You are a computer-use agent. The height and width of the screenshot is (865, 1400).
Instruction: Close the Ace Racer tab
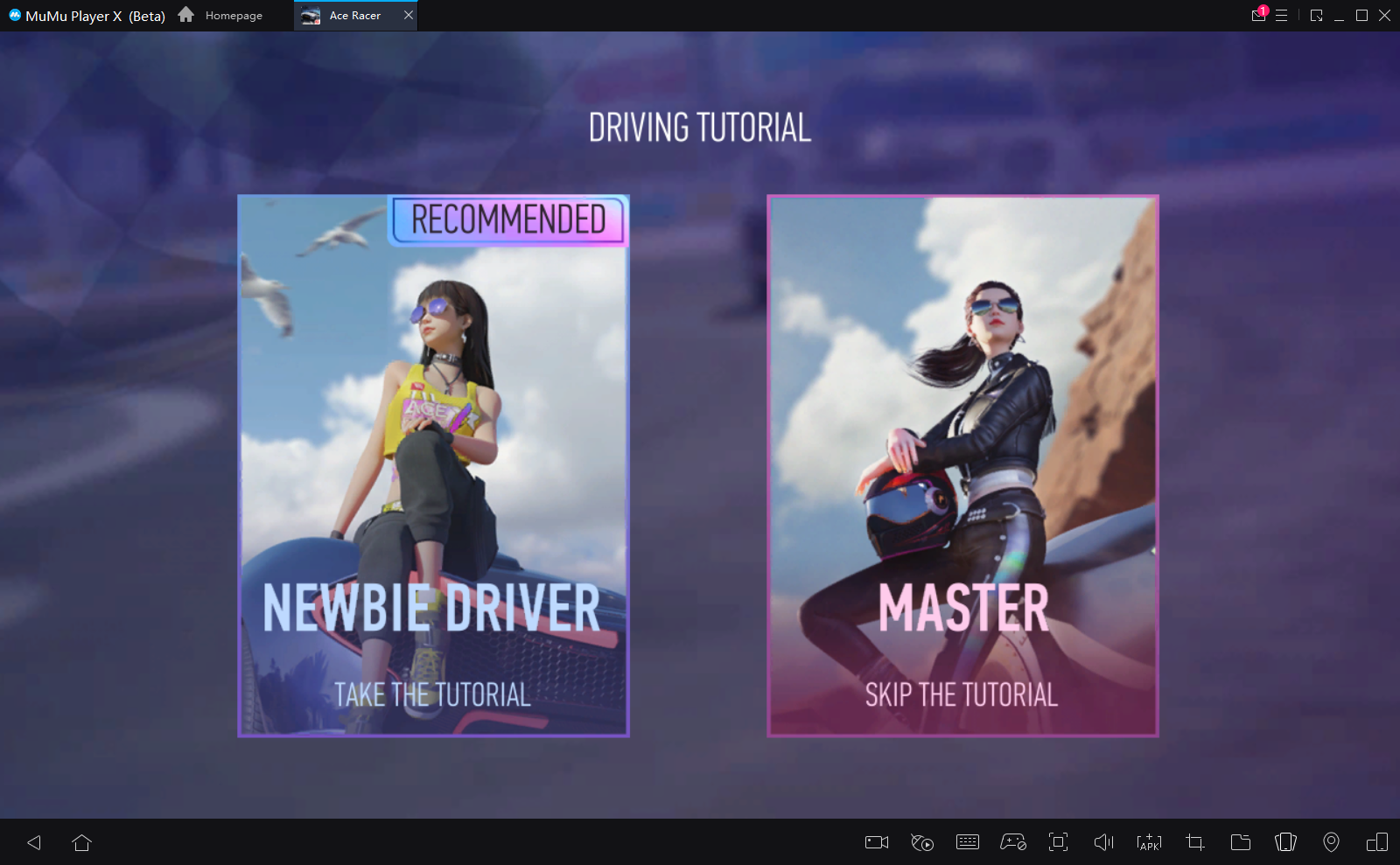tap(408, 16)
